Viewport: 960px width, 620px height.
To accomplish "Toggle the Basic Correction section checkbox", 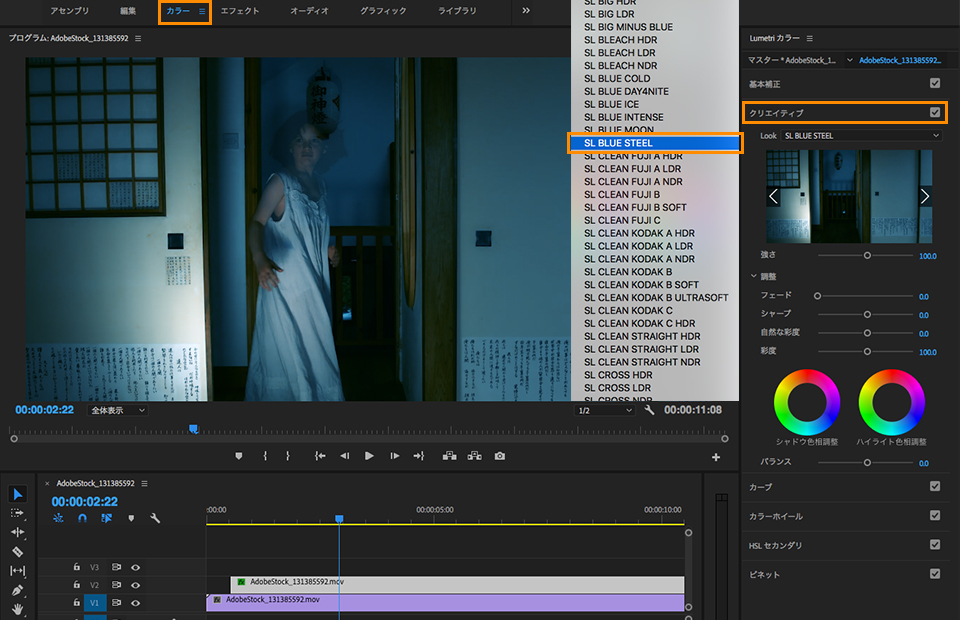I will point(935,83).
